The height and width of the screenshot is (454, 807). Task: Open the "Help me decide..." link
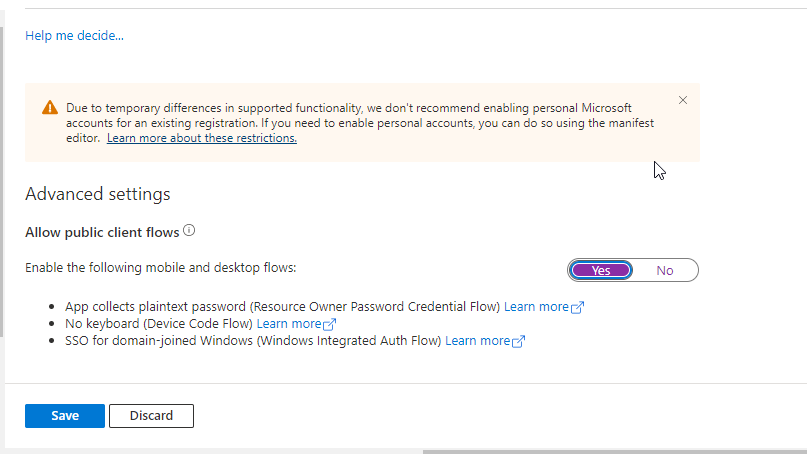(74, 36)
